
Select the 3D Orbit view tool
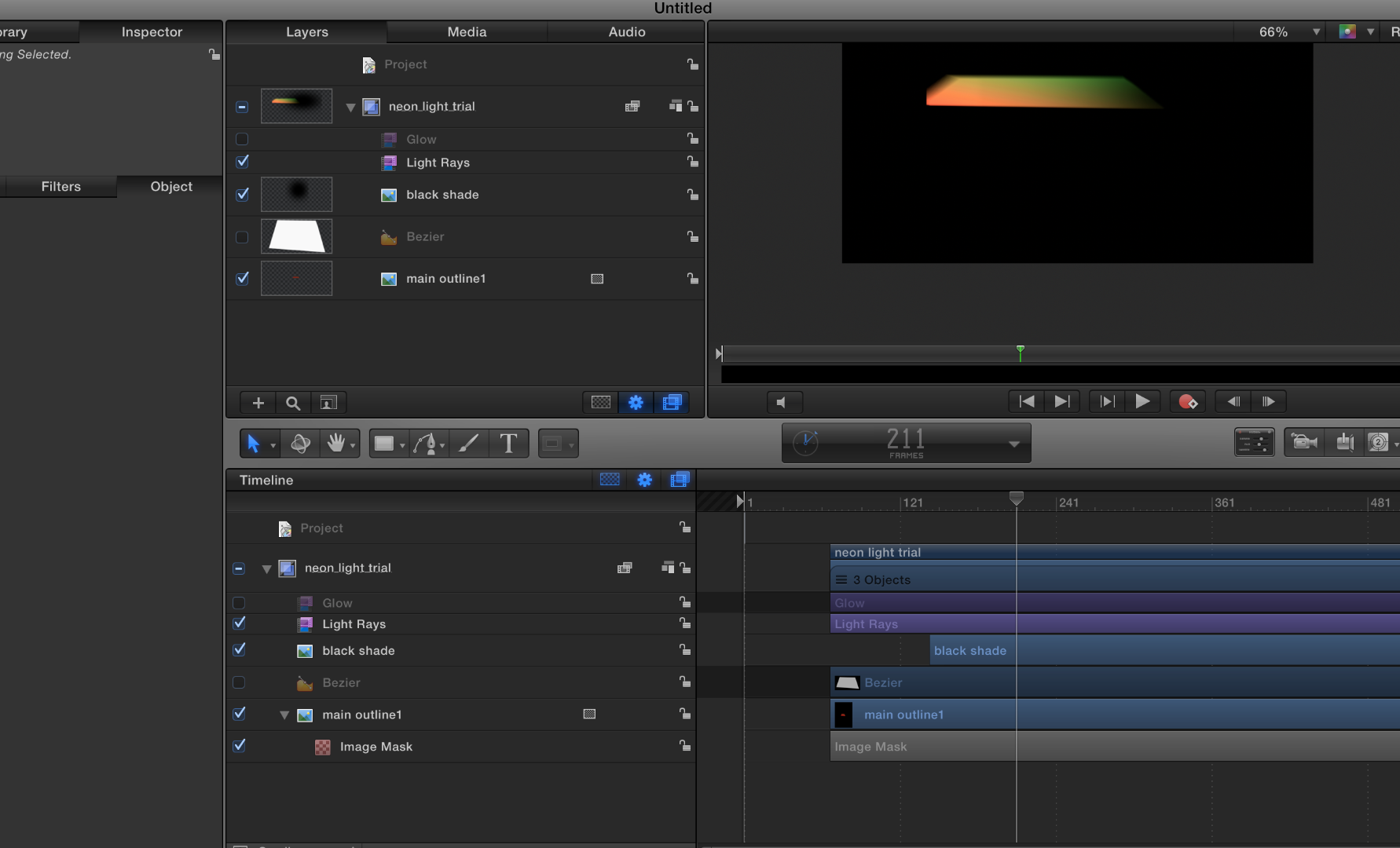(300, 444)
